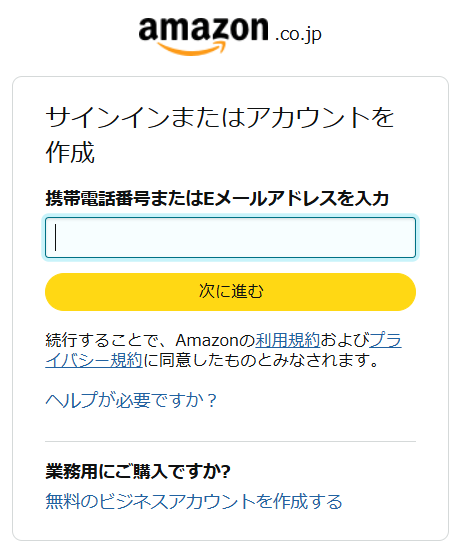Open the プラ privacy notice link on the first line
Screen dimensions: 453x542
click(x=386, y=340)
